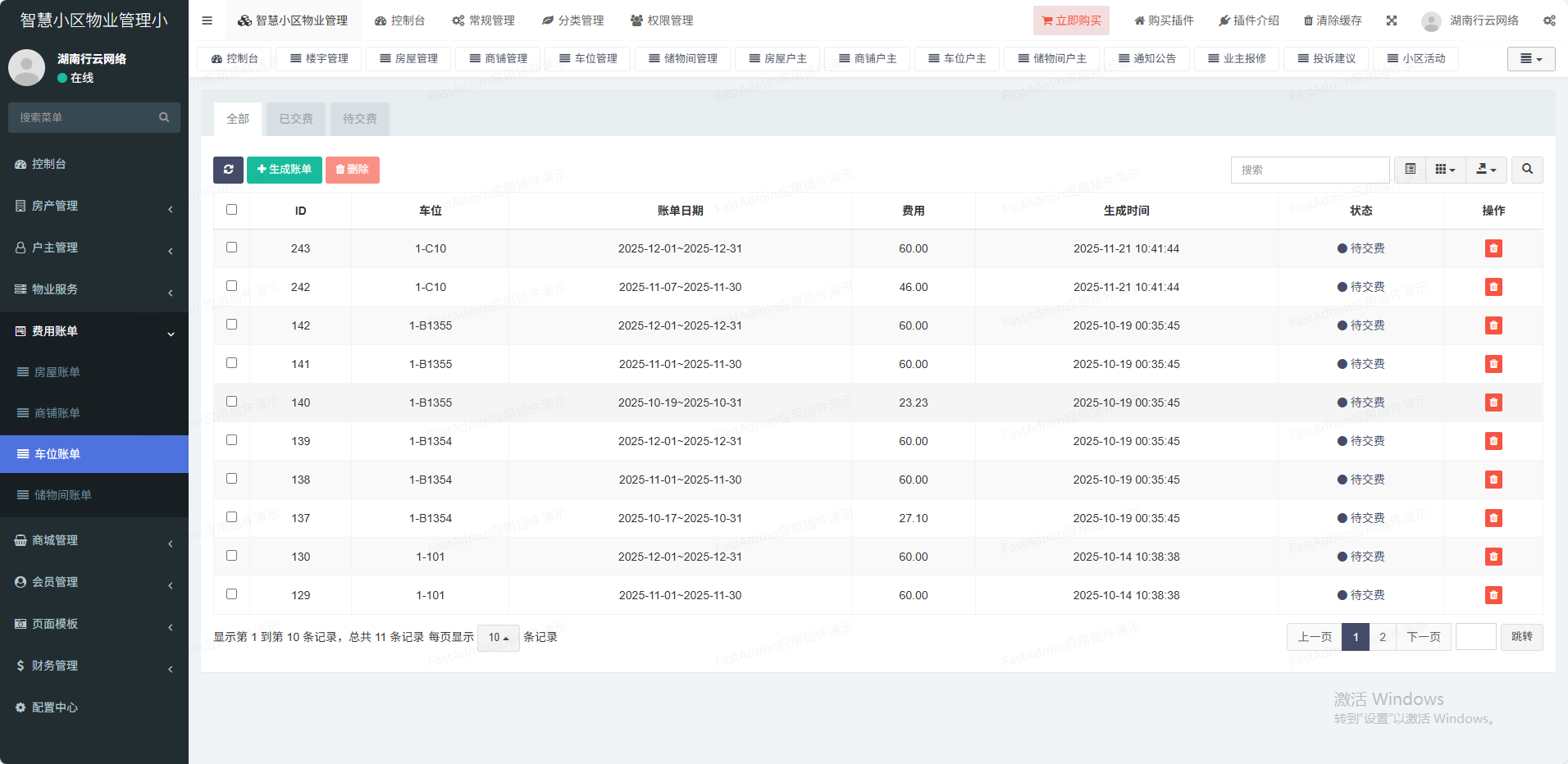The width and height of the screenshot is (1568, 764).
Task: Open the columns visibility dropdown
Action: coord(1445,170)
